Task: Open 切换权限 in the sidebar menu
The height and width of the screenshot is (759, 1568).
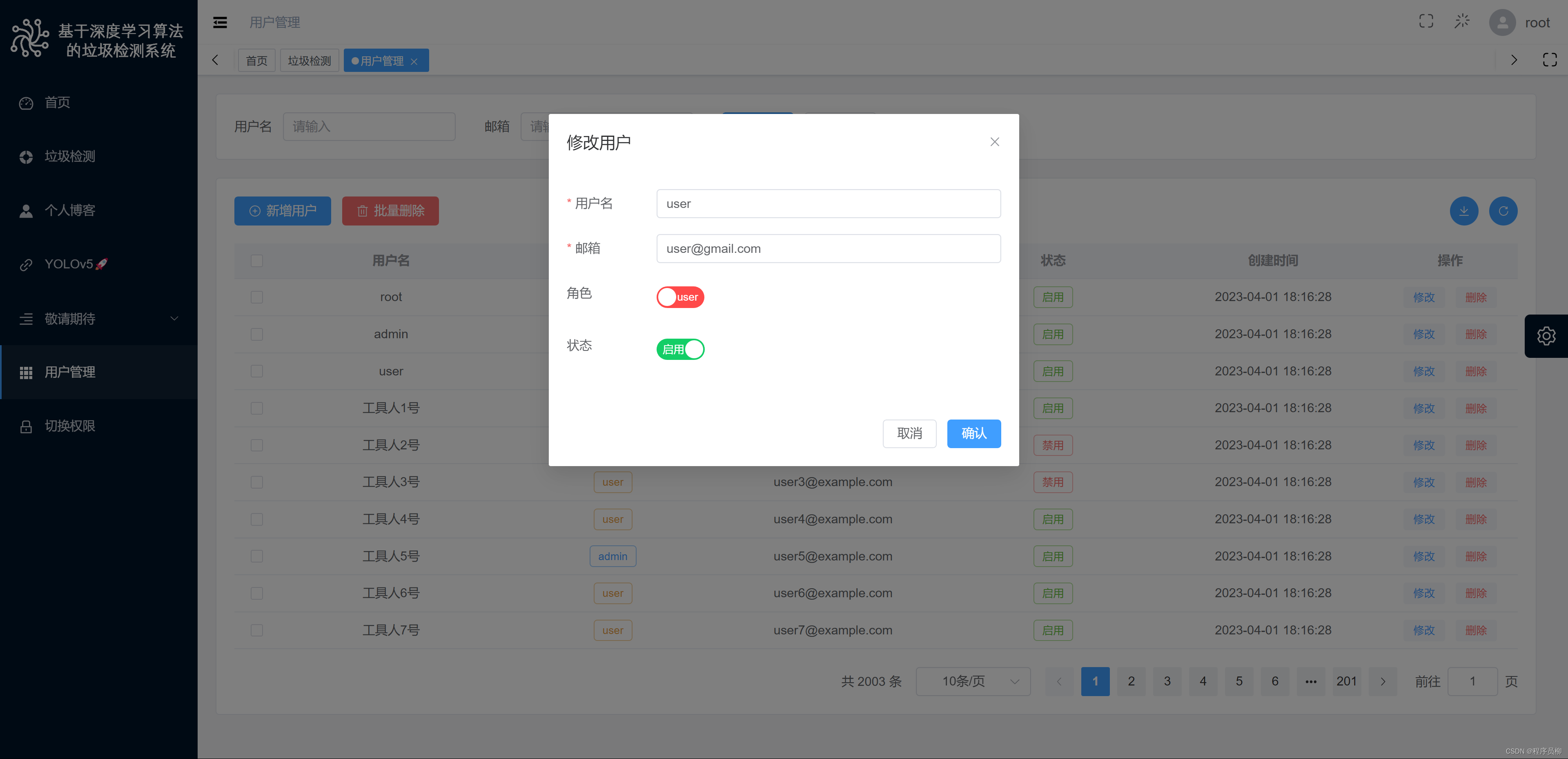Action: pos(98,426)
